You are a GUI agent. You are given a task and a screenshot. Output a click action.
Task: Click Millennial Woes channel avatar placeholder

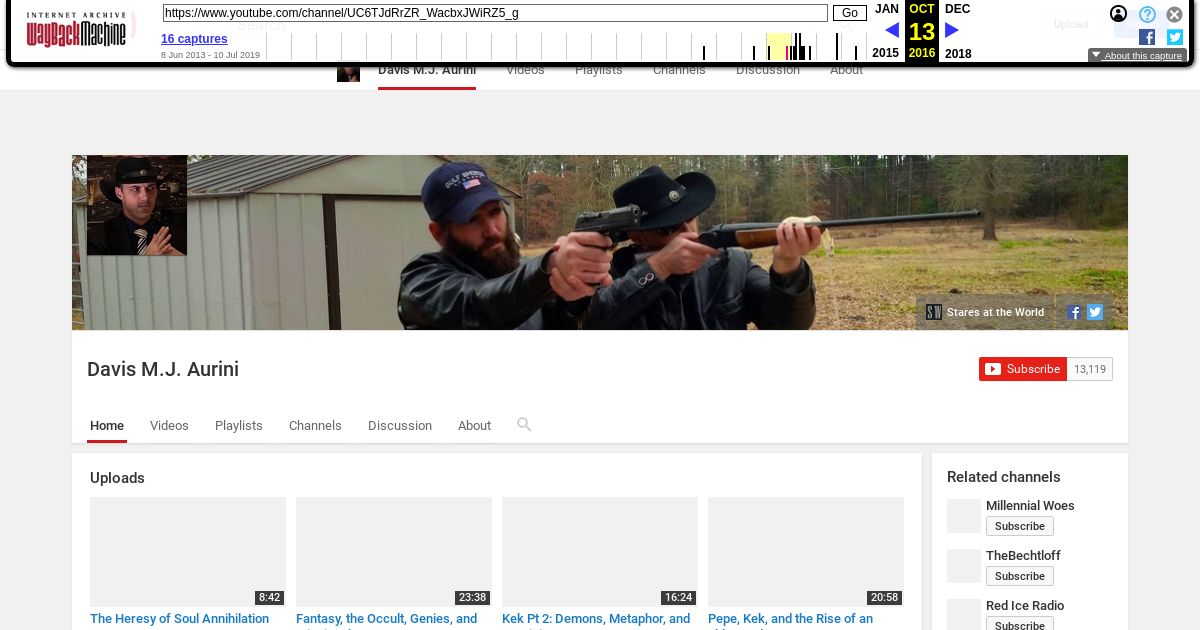click(964, 516)
